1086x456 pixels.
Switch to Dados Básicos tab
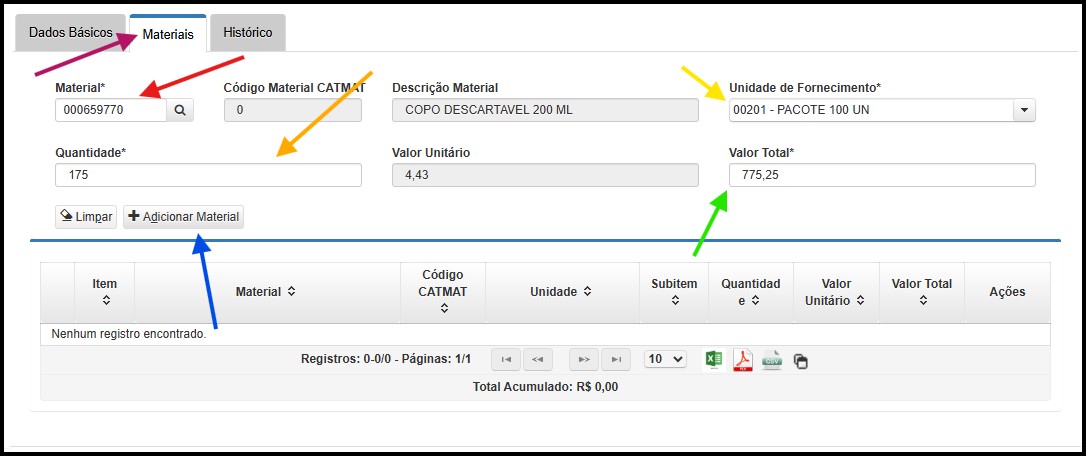[70, 32]
